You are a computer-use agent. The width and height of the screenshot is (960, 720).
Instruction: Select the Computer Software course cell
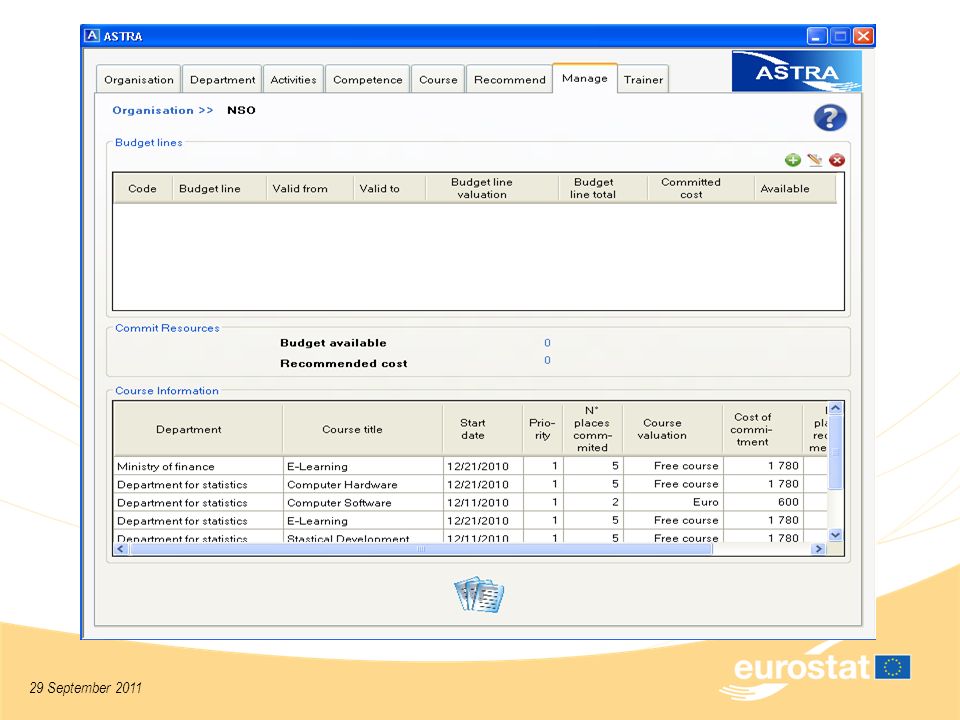tap(362, 503)
